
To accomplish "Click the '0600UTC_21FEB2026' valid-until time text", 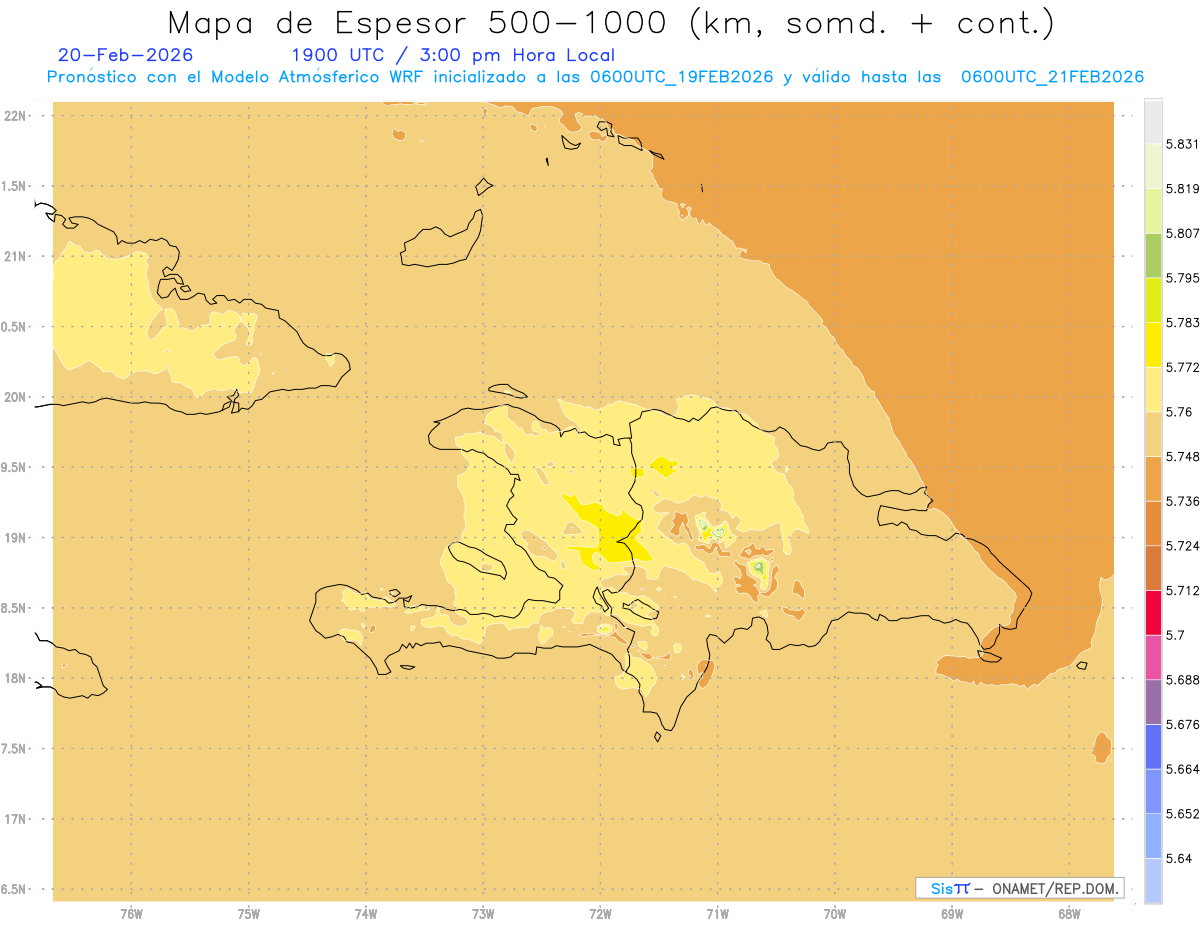I will click(x=1052, y=78).
